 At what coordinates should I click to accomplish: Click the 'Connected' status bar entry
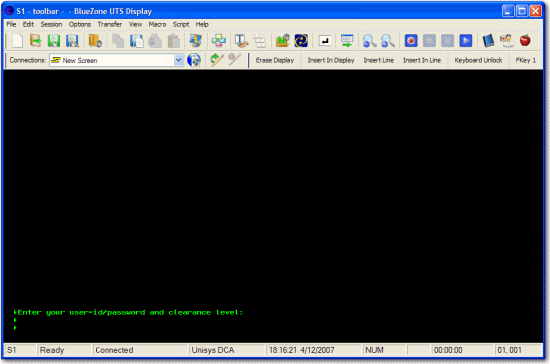114,350
